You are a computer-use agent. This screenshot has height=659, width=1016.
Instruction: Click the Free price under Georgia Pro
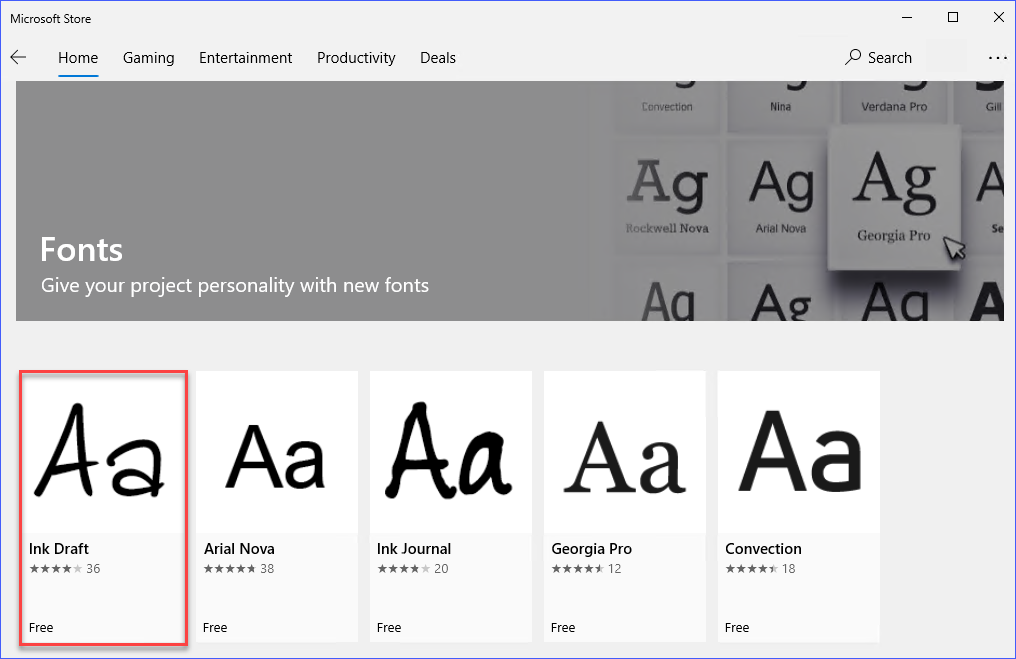563,627
